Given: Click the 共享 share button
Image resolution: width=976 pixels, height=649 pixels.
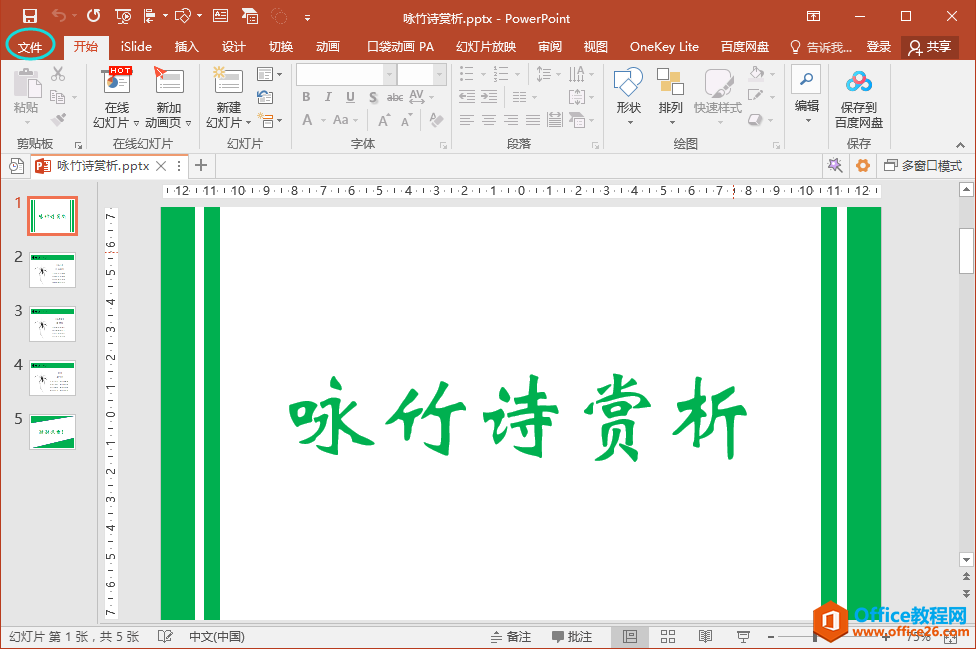Looking at the screenshot, I should point(929,46).
